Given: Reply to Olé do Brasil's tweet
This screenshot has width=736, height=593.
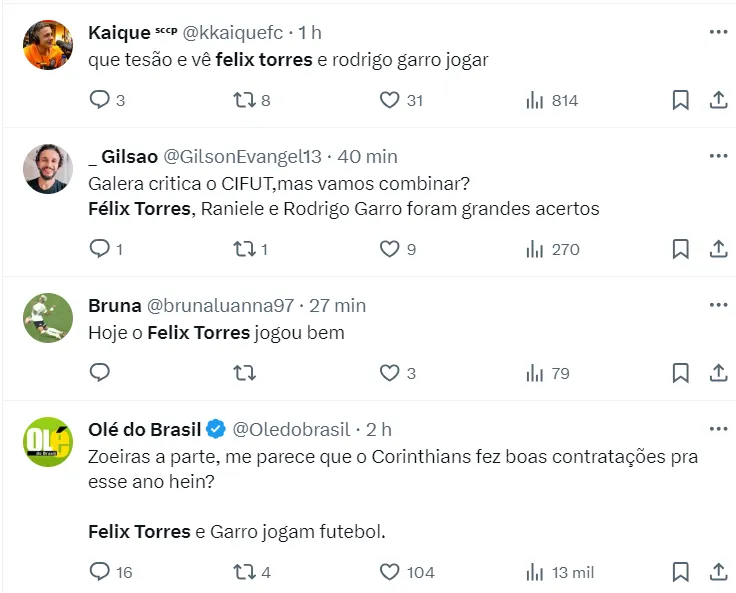Looking at the screenshot, I should tap(100, 572).
